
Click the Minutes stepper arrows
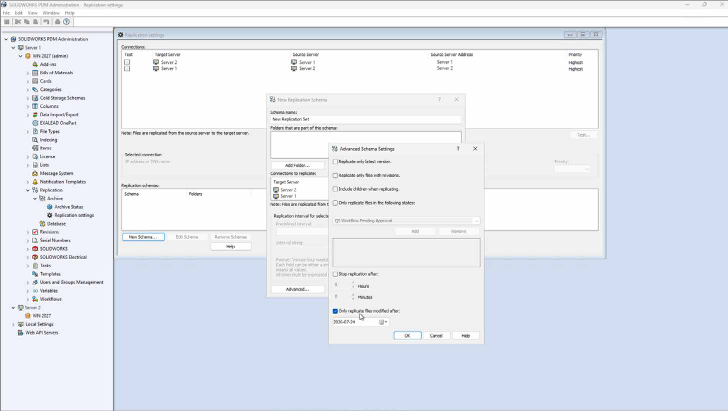pos(353,296)
